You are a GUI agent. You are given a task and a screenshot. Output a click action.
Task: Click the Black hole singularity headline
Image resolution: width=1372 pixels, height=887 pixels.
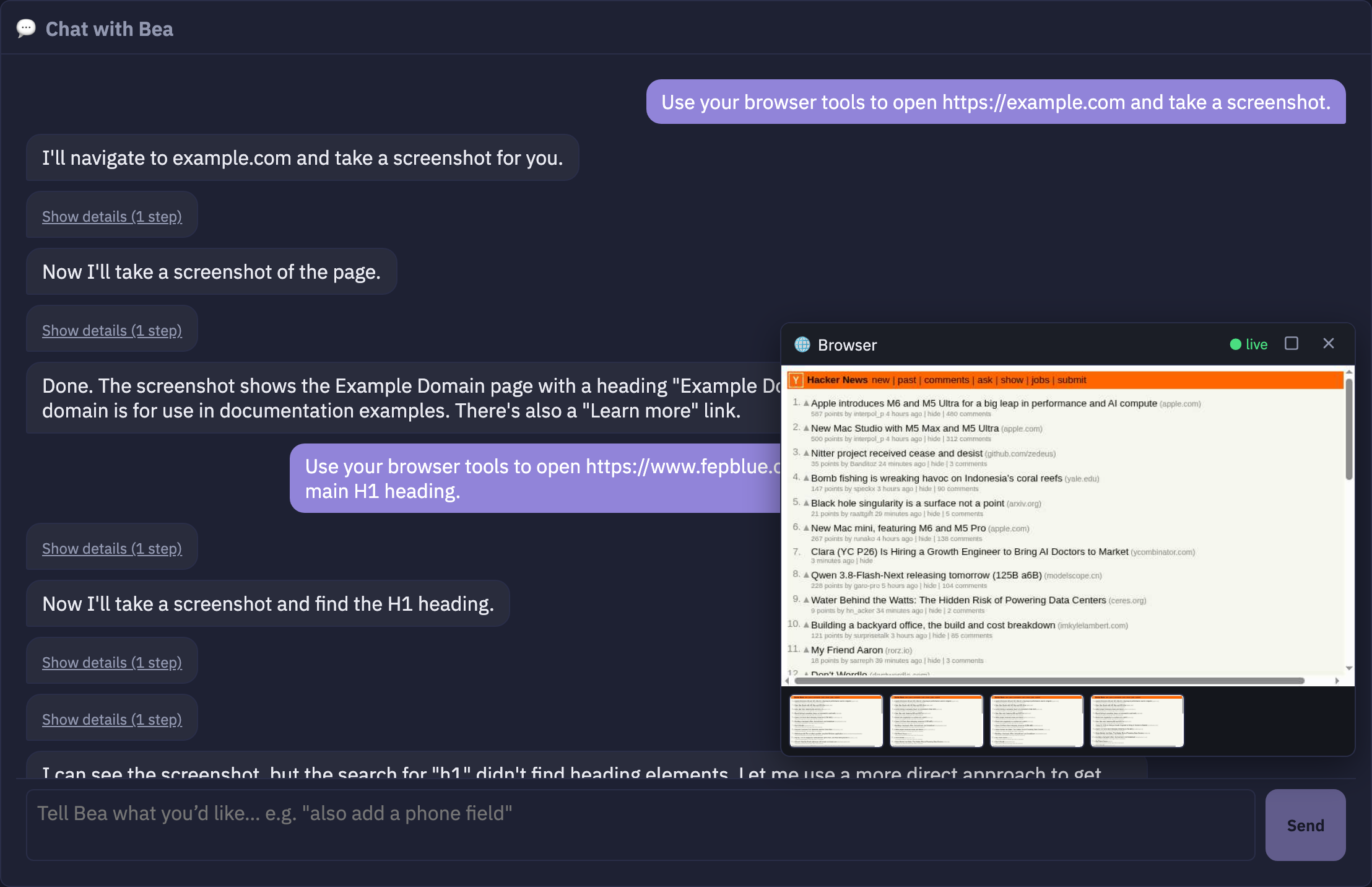pyautogui.click(x=908, y=503)
